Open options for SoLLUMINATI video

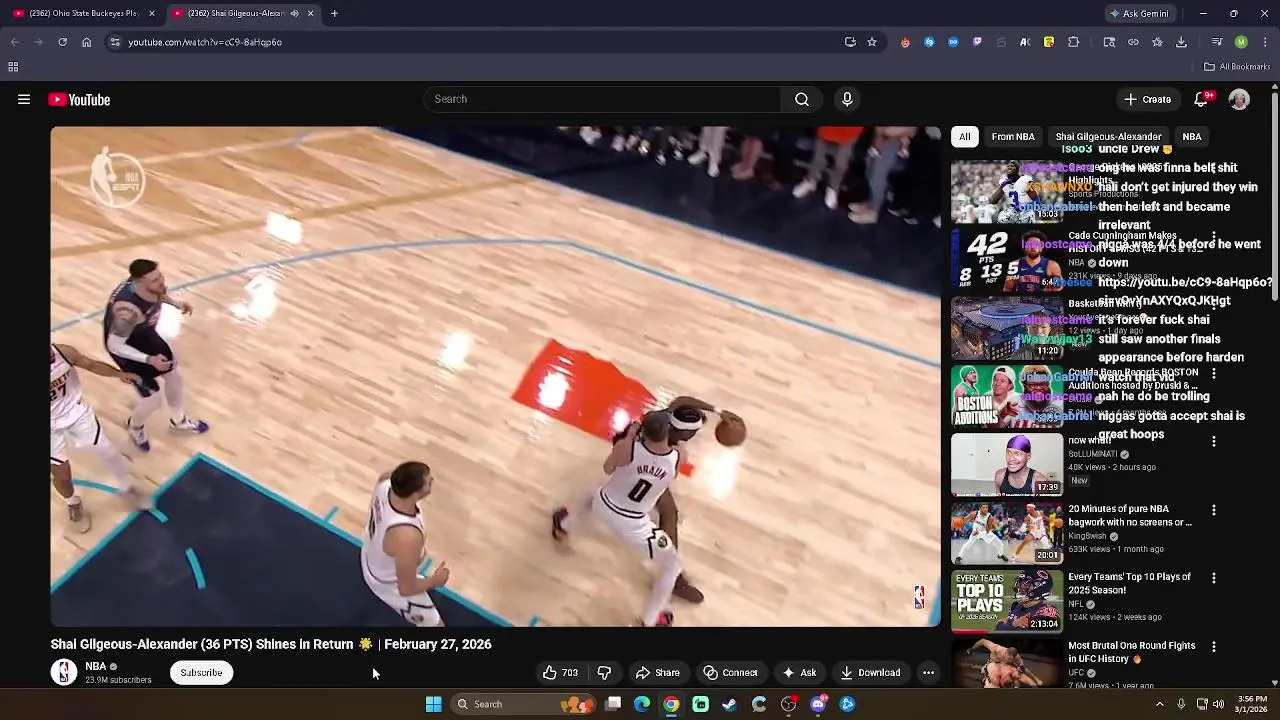[1214, 441]
